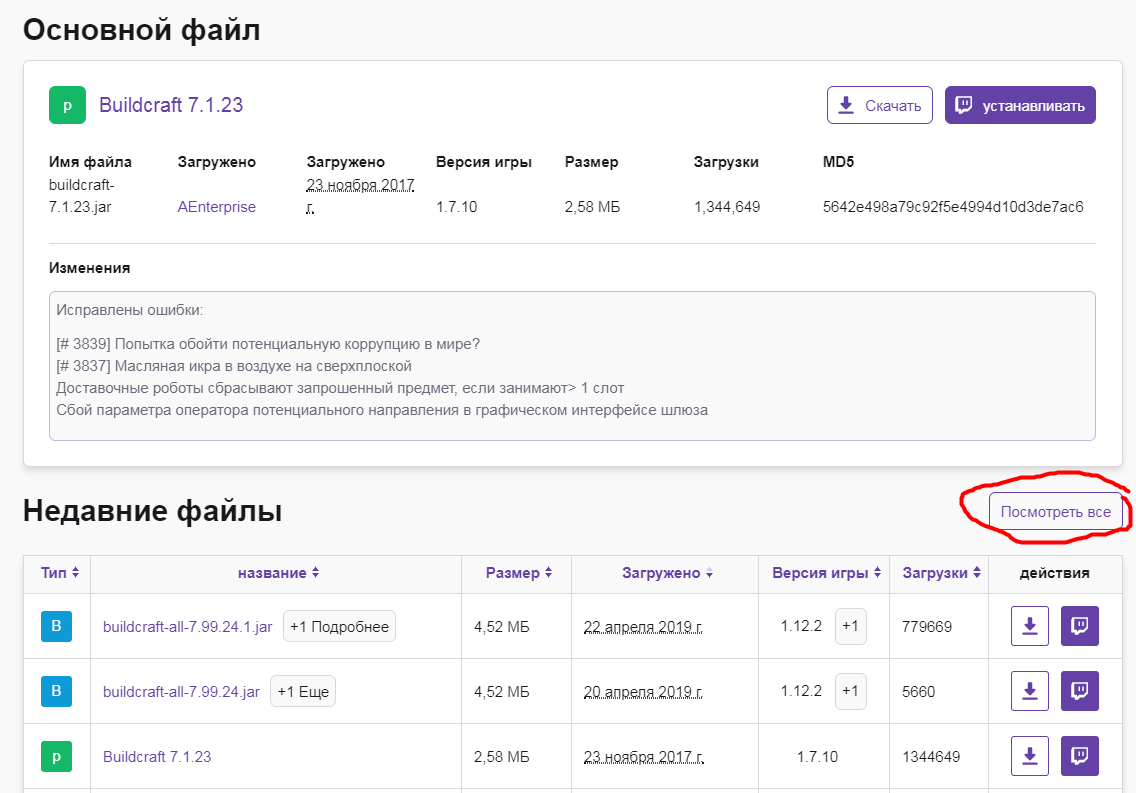Click the Скачать download button
1136x793 pixels.
(x=880, y=105)
